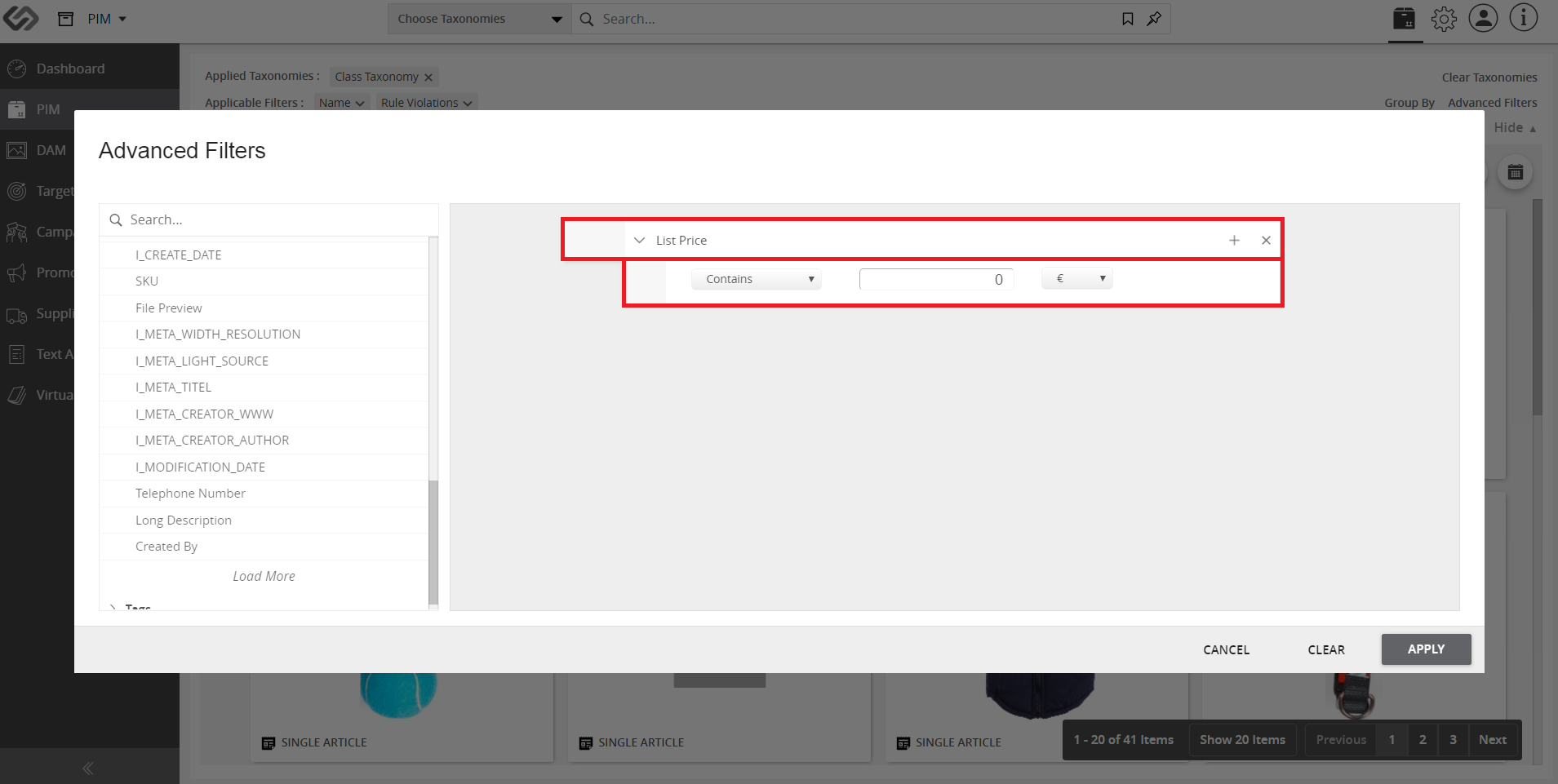Click Hide to collapse filters
1558x784 pixels.
(1515, 127)
